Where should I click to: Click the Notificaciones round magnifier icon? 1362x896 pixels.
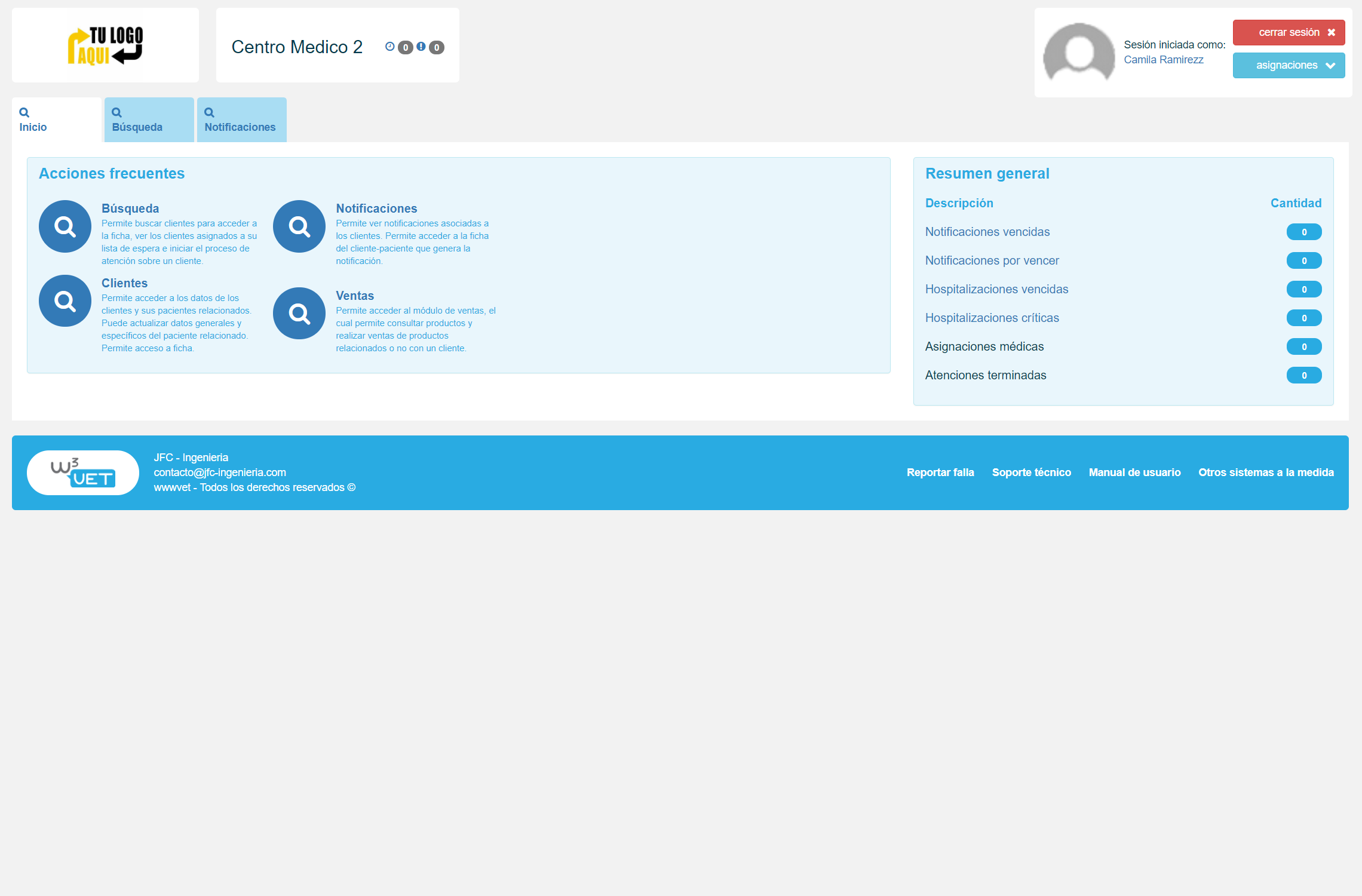tap(299, 226)
